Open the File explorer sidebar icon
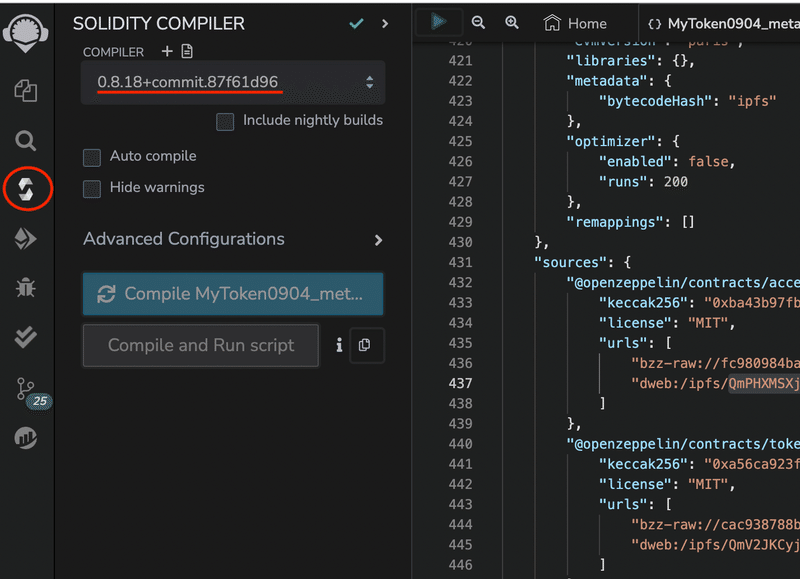Screen dimensions: 800x579 click(26, 91)
